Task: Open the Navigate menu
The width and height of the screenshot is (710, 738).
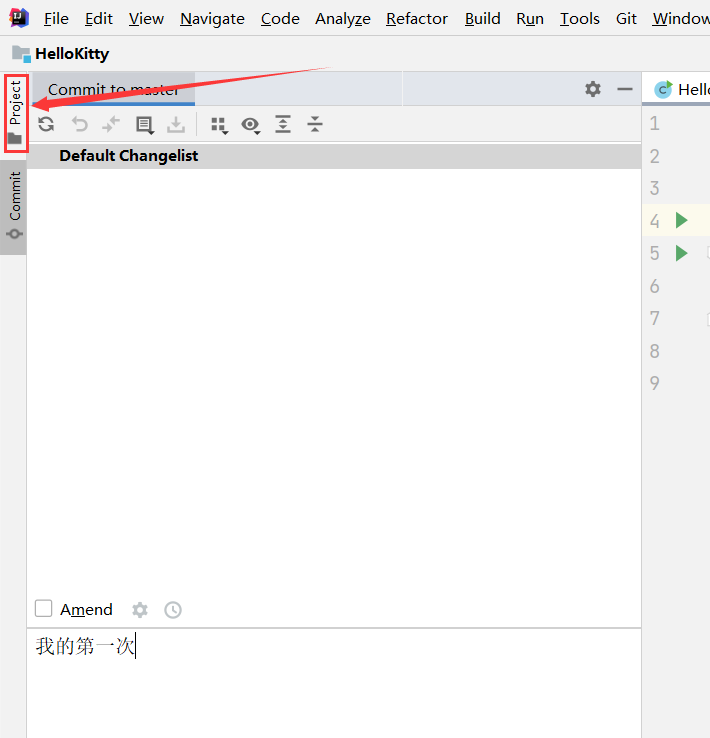Action: pyautogui.click(x=212, y=19)
